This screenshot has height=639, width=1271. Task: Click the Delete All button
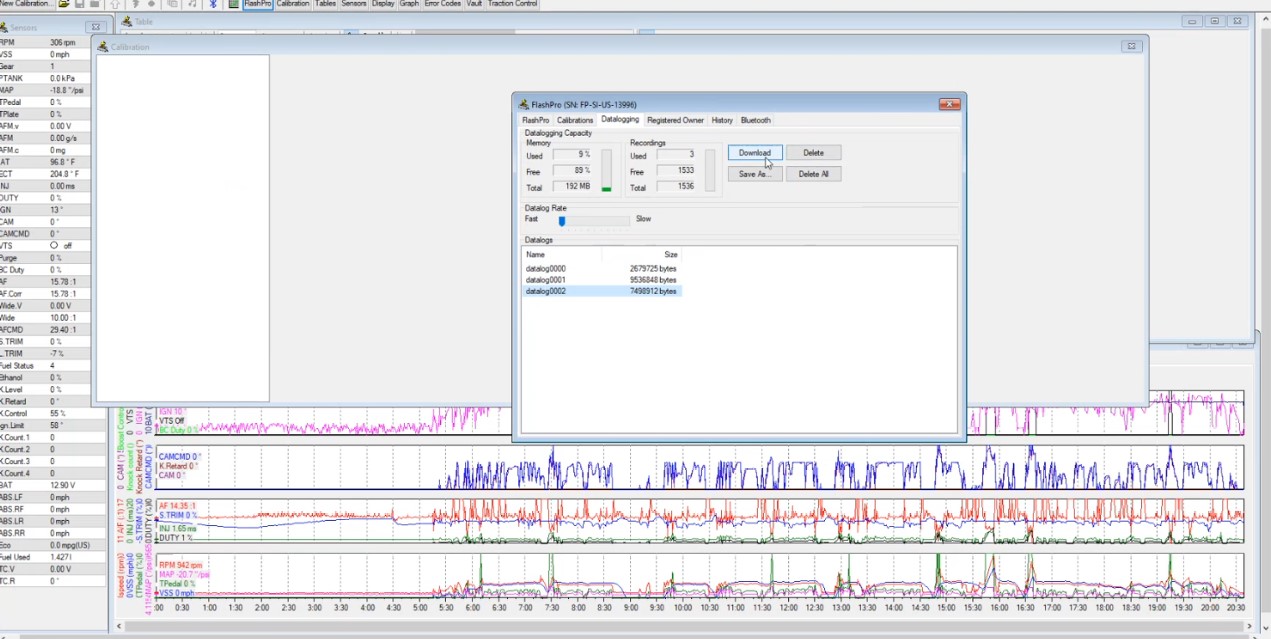coord(813,174)
